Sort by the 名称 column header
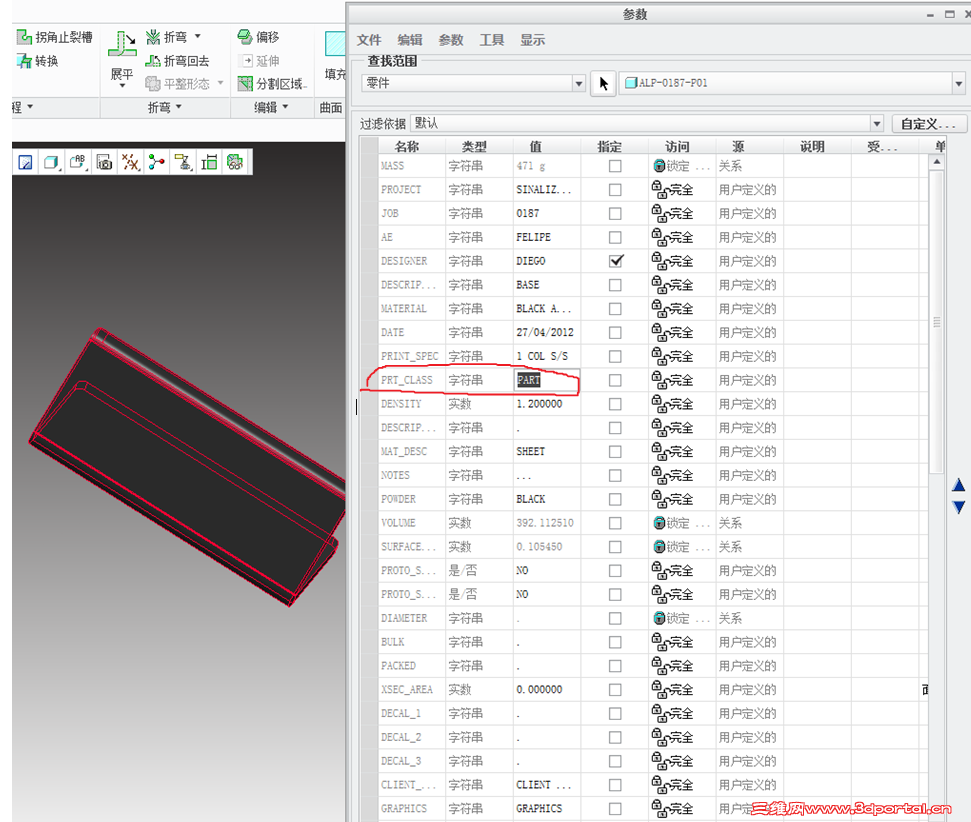971x822 pixels. [407, 147]
